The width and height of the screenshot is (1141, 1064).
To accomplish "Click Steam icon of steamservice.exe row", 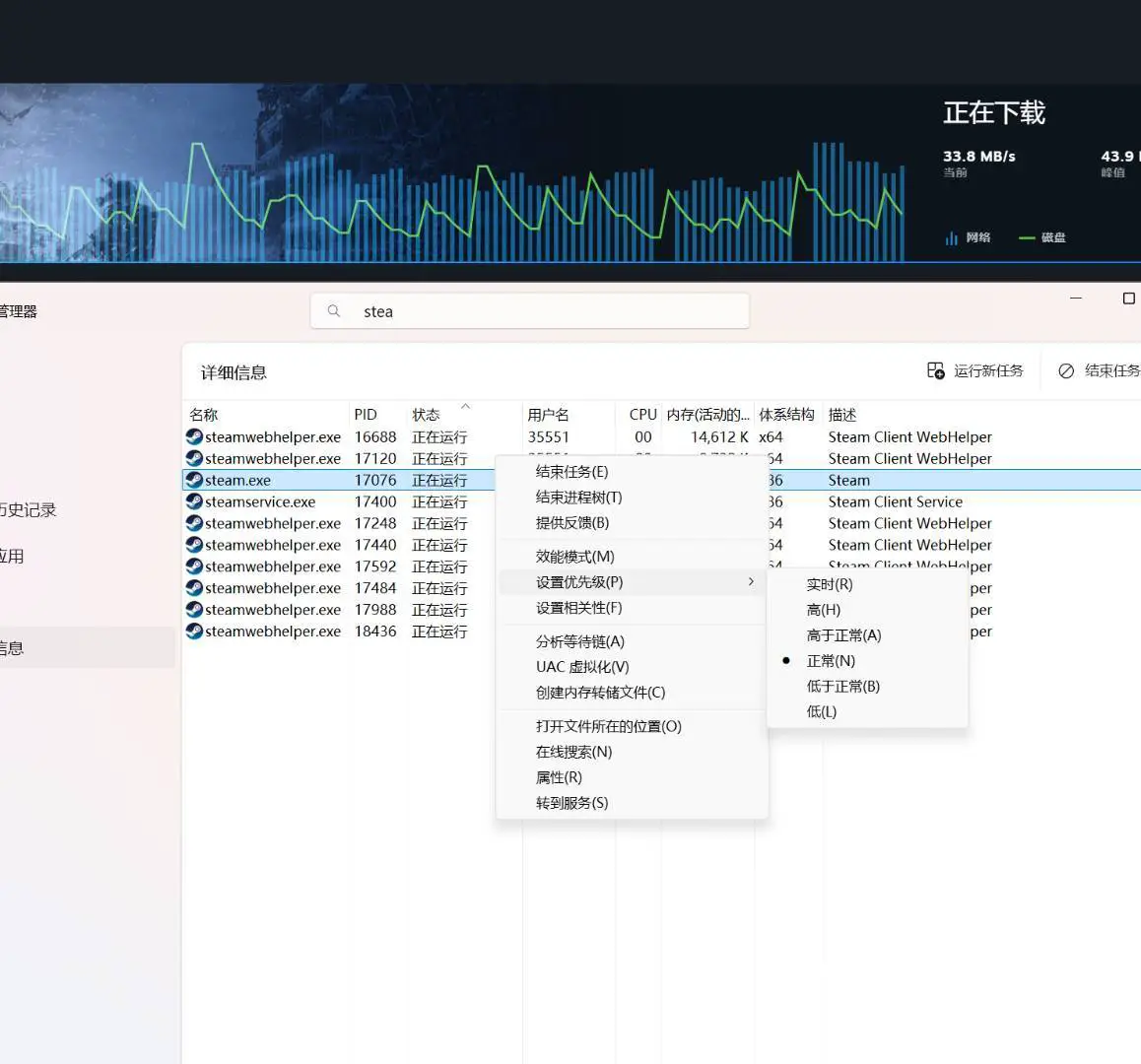I will click(x=194, y=501).
